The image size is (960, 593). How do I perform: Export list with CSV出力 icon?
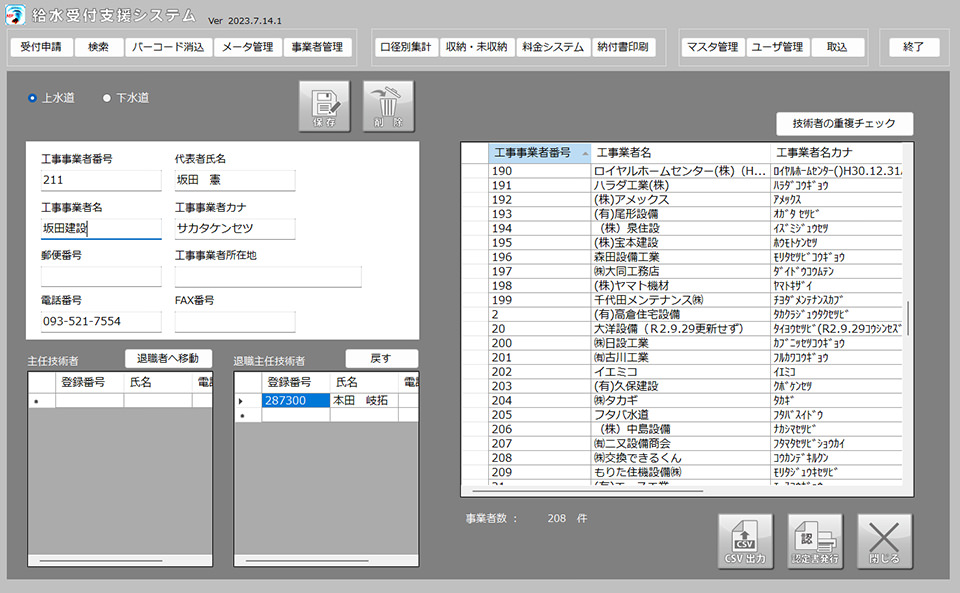pyautogui.click(x=744, y=542)
